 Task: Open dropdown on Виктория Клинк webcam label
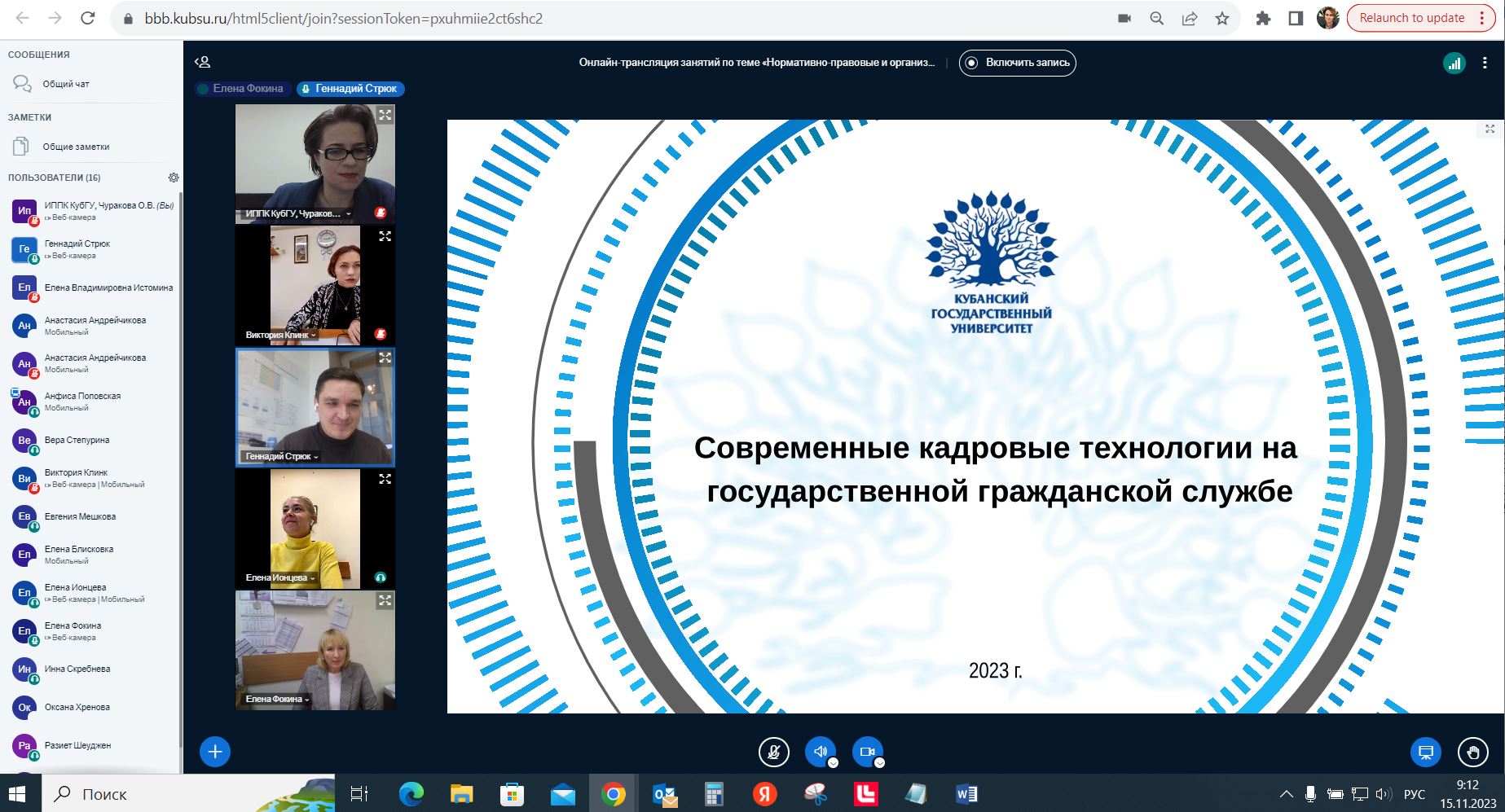[x=281, y=335]
